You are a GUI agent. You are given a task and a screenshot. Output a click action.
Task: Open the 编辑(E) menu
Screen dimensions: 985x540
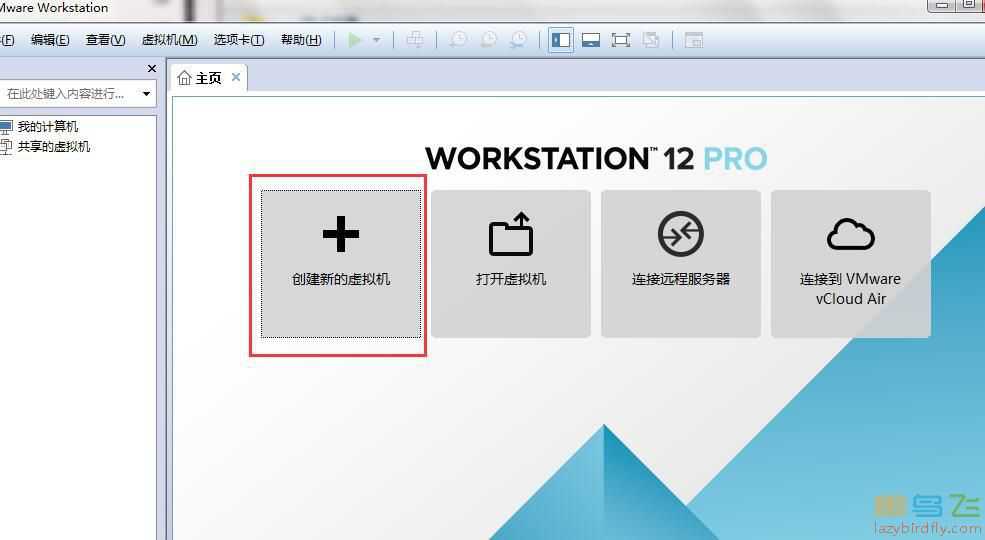click(x=50, y=40)
